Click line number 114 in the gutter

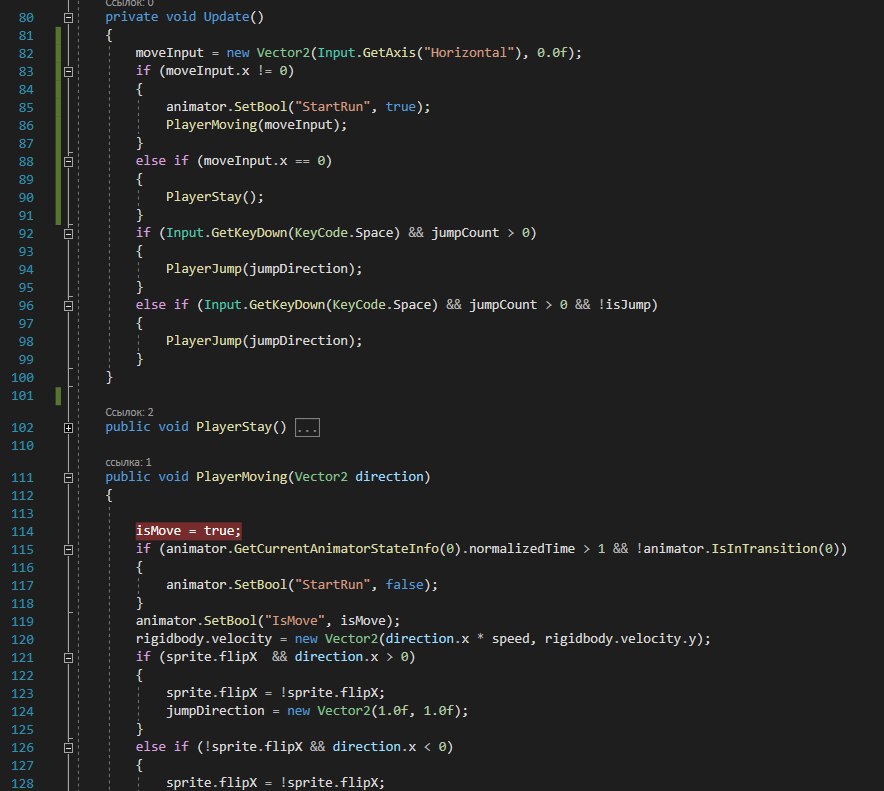(x=23, y=531)
